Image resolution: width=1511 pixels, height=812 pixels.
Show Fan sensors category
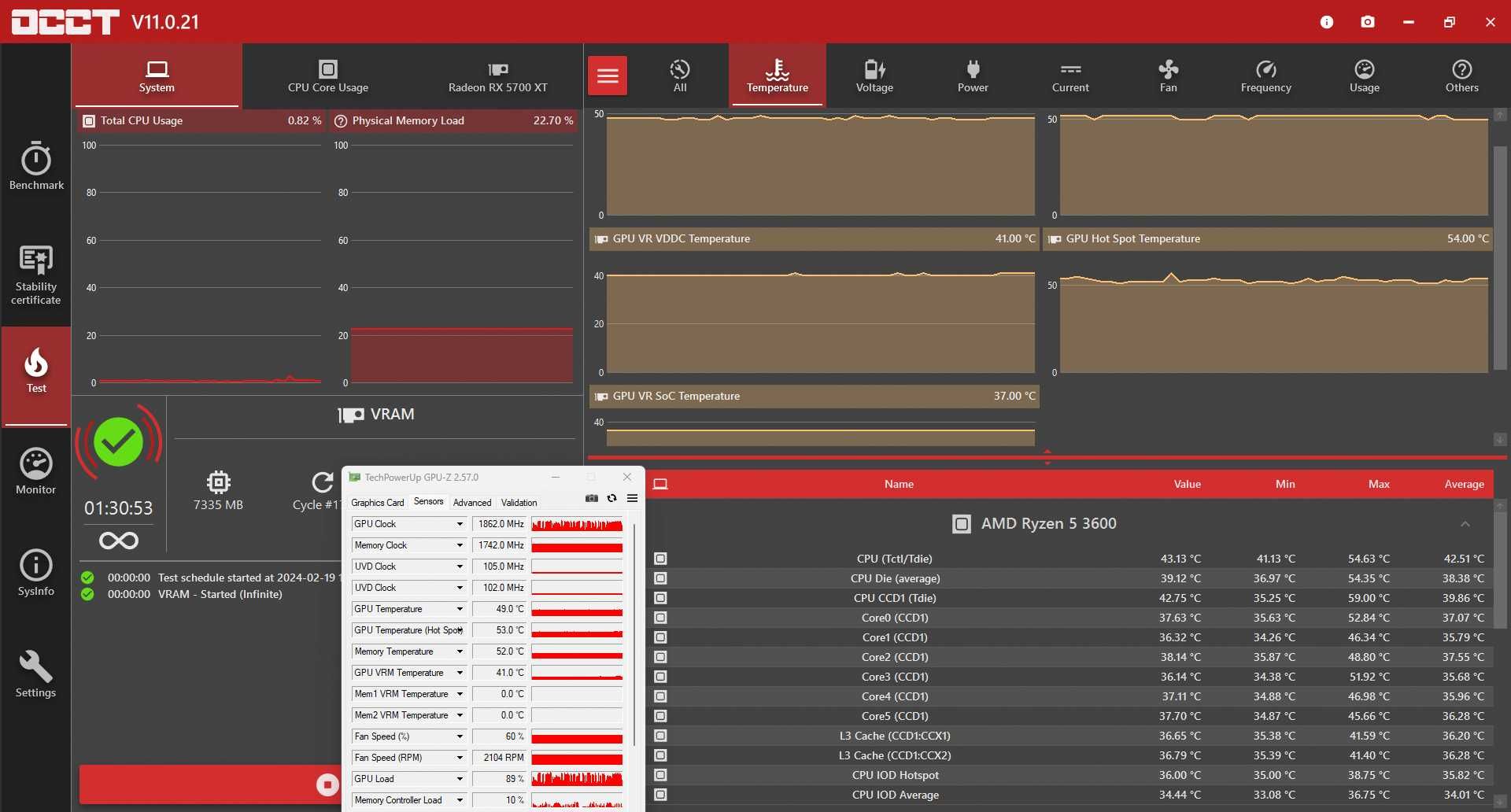[x=1169, y=76]
